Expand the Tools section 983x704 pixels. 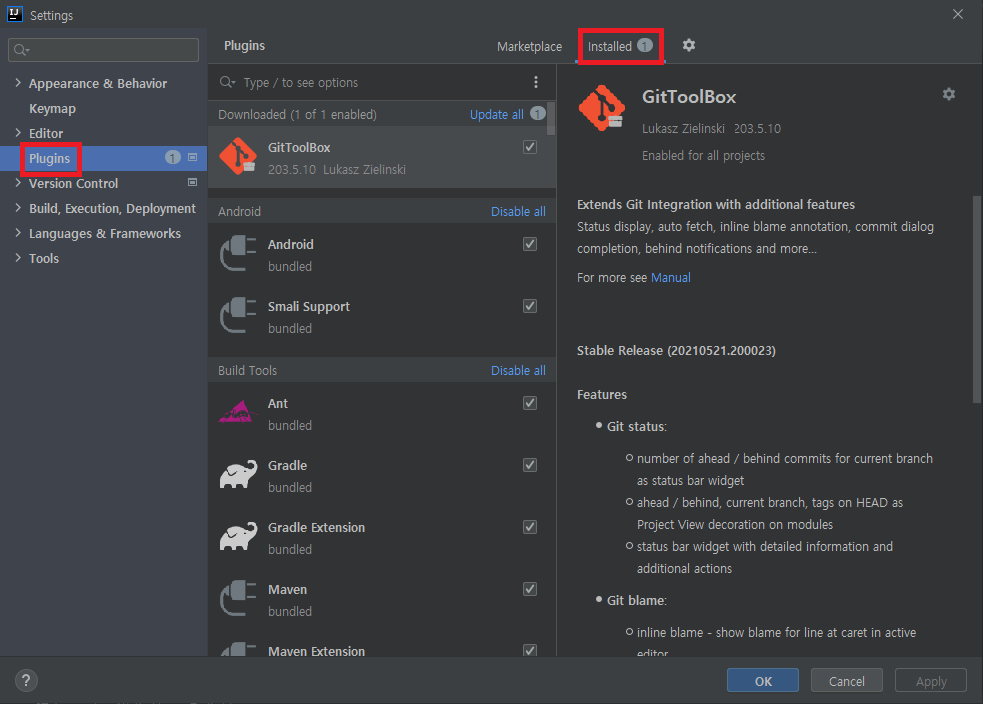[x=18, y=258]
